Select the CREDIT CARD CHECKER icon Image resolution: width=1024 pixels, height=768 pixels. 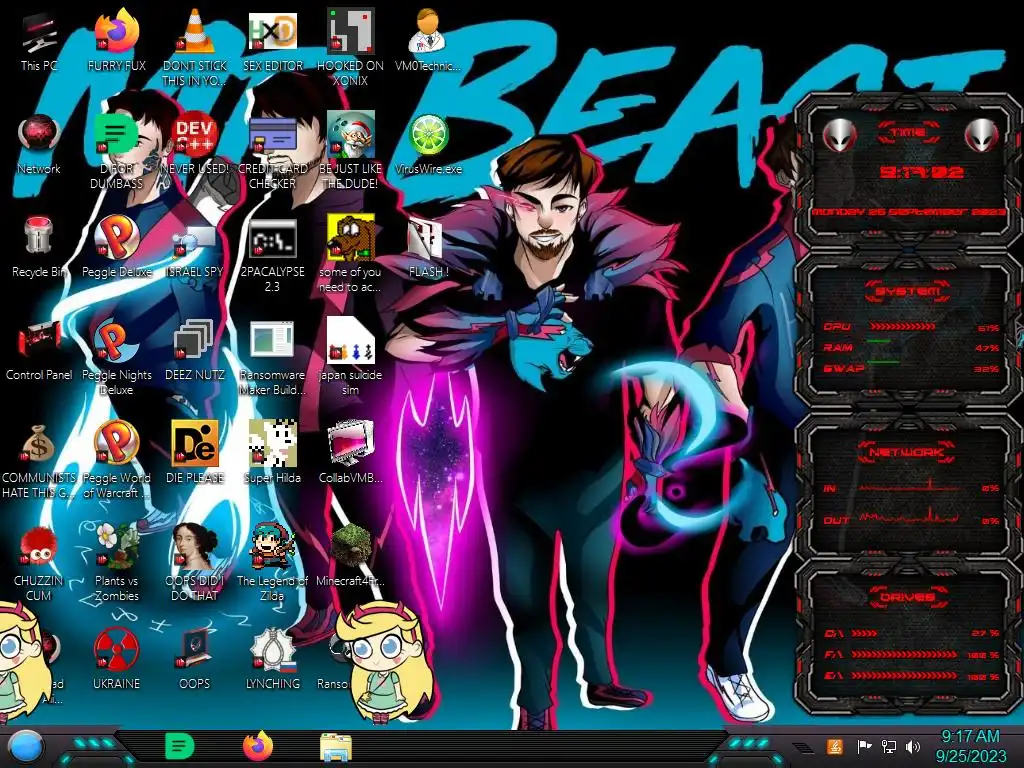(x=272, y=152)
